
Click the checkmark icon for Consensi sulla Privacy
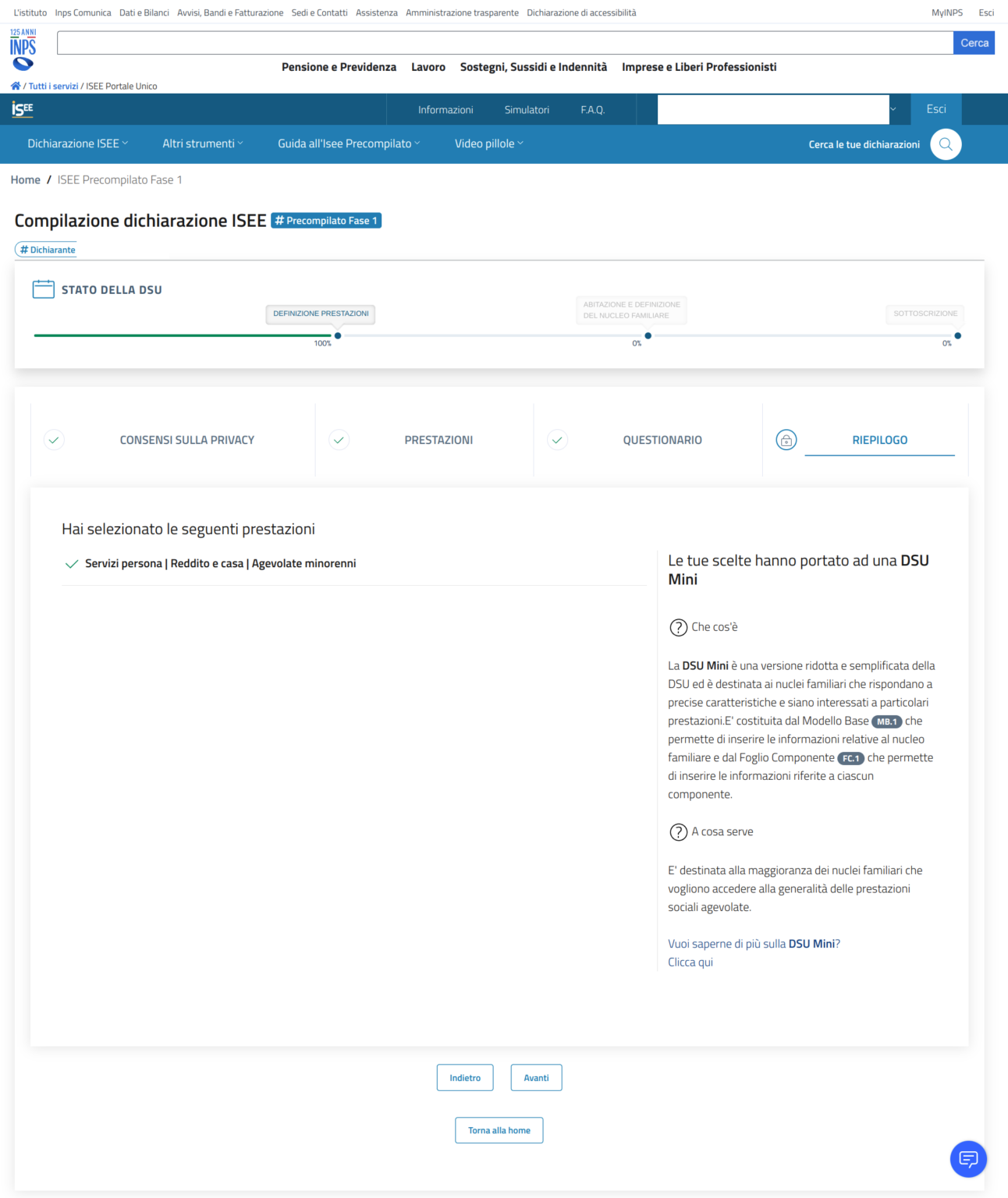pos(54,440)
